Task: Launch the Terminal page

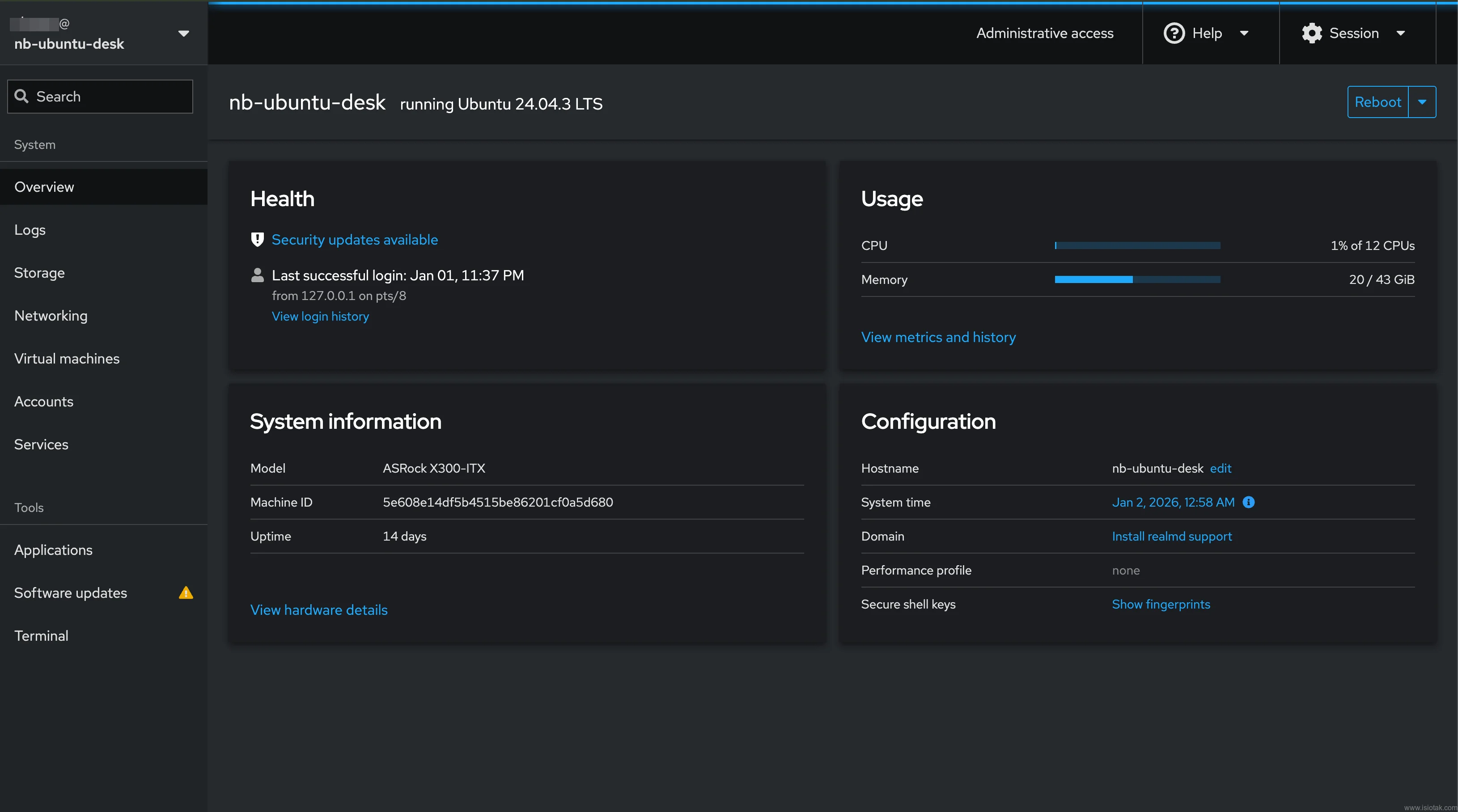Action: pos(104,636)
